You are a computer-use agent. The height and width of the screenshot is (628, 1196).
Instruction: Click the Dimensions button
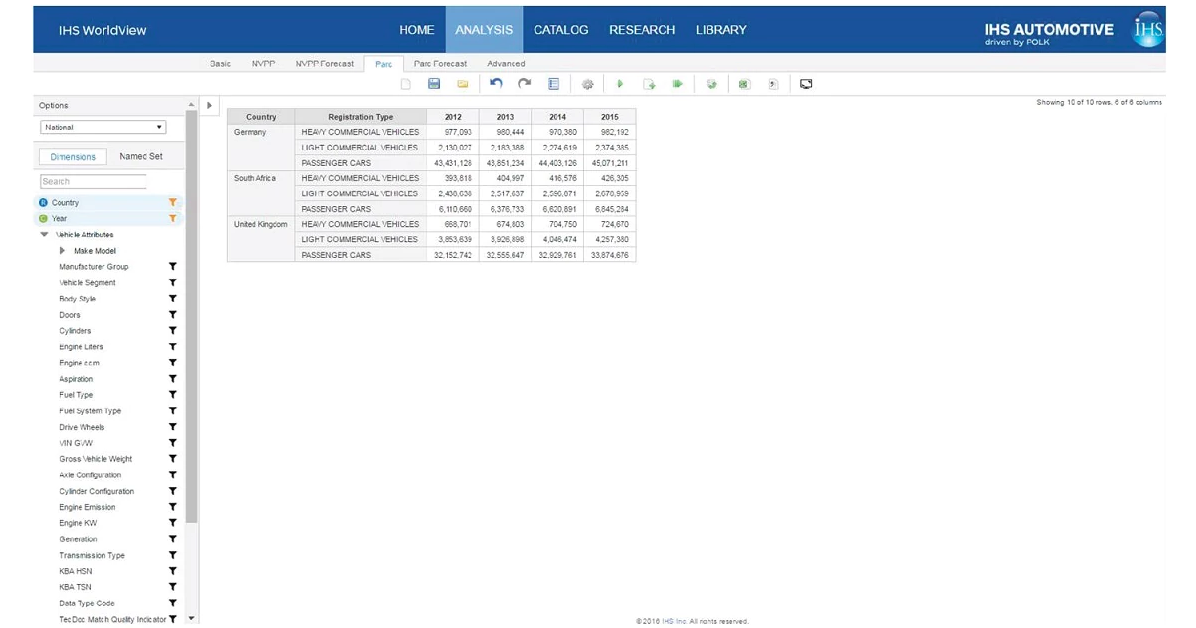pos(73,157)
